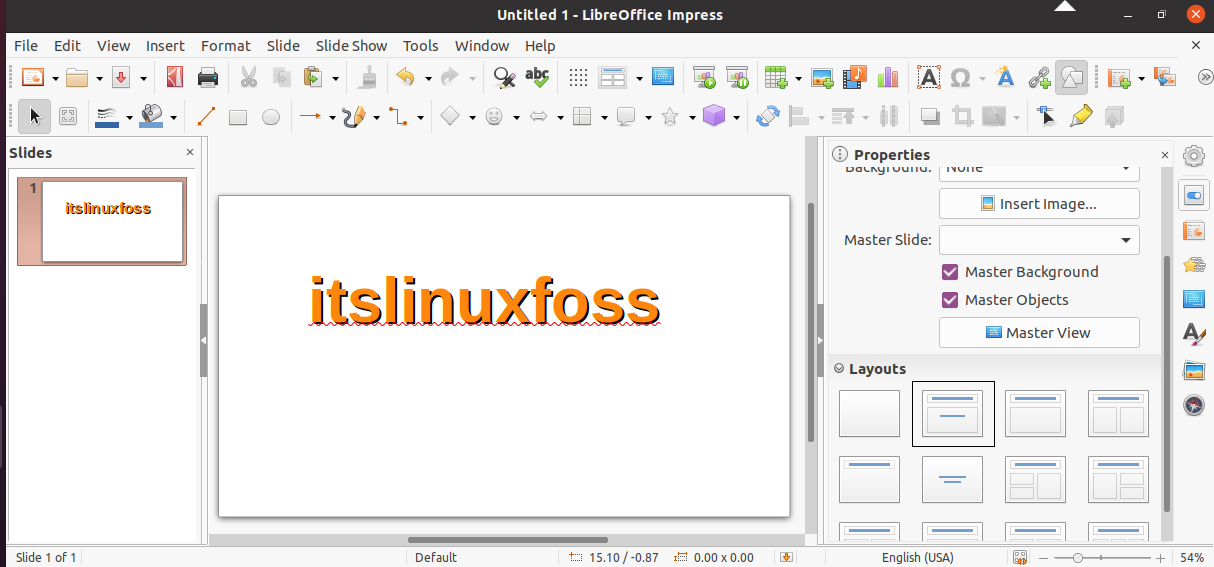Click the Rotate icon

click(768, 117)
